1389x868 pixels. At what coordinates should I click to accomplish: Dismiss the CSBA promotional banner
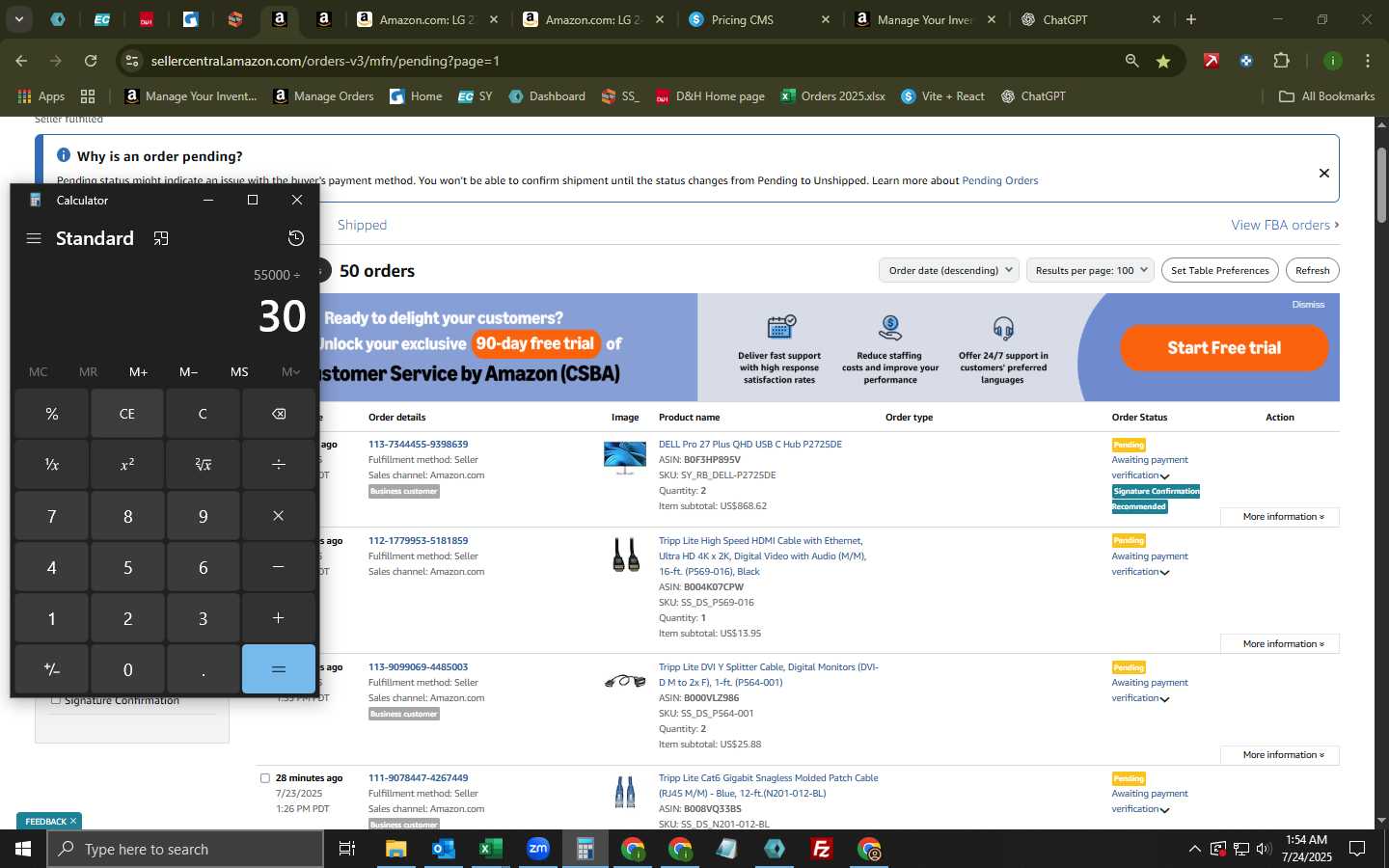click(x=1308, y=305)
